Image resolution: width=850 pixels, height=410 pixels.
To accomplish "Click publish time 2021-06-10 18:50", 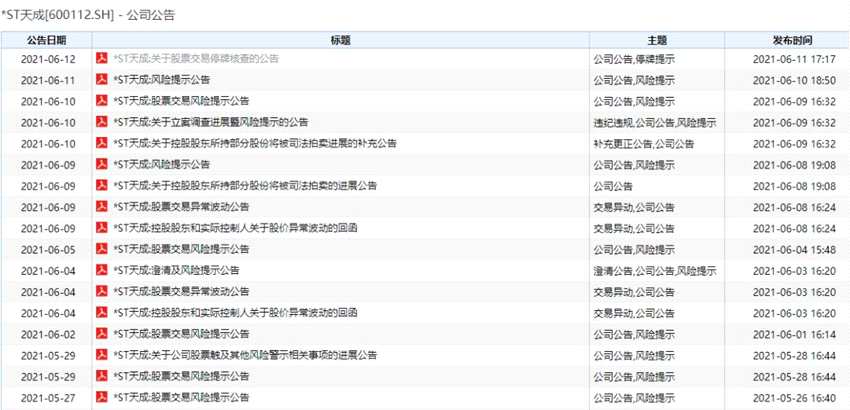I will click(x=794, y=80).
